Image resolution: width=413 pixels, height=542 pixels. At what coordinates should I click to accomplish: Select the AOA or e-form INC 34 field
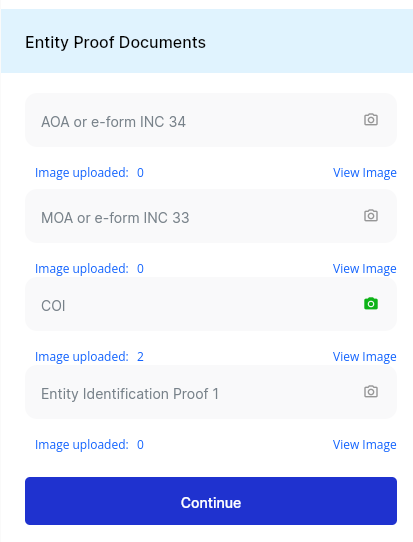pyautogui.click(x=211, y=120)
